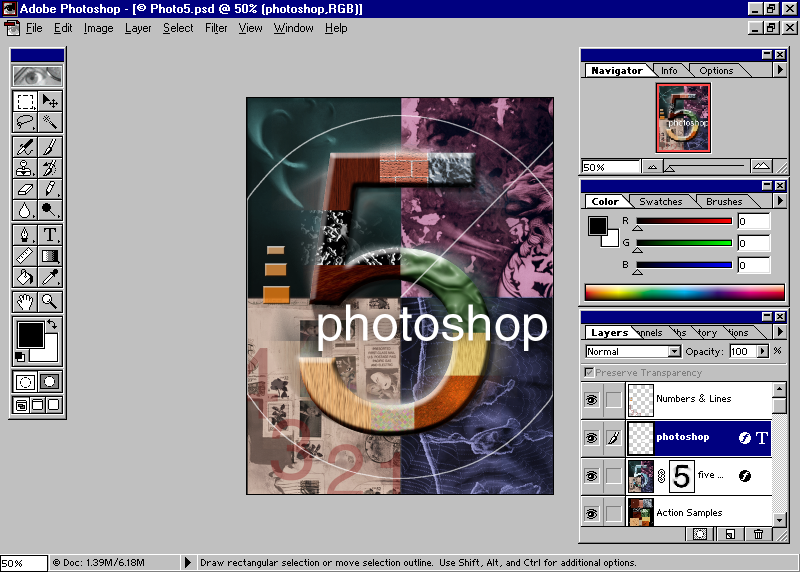Select the Dodge tool
800x572 pixels.
tap(50, 210)
